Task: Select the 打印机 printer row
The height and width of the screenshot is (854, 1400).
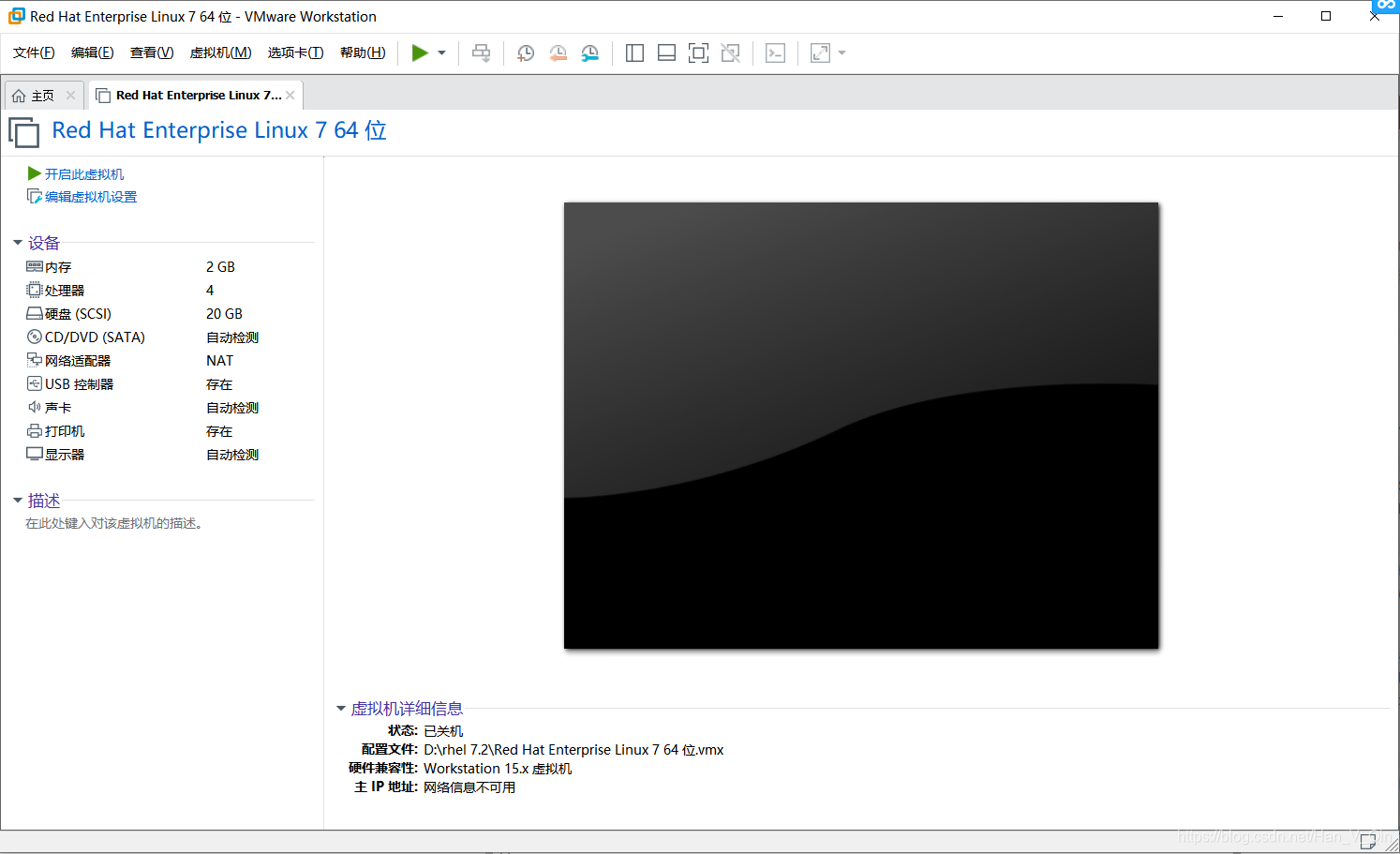Action: [x=169, y=431]
